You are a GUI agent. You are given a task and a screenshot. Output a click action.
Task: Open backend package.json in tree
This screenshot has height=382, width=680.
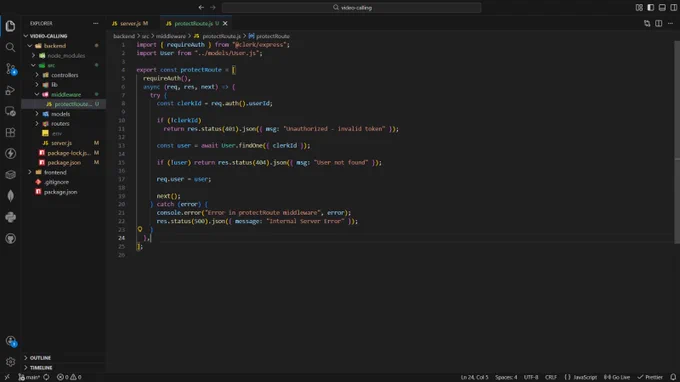(64, 163)
